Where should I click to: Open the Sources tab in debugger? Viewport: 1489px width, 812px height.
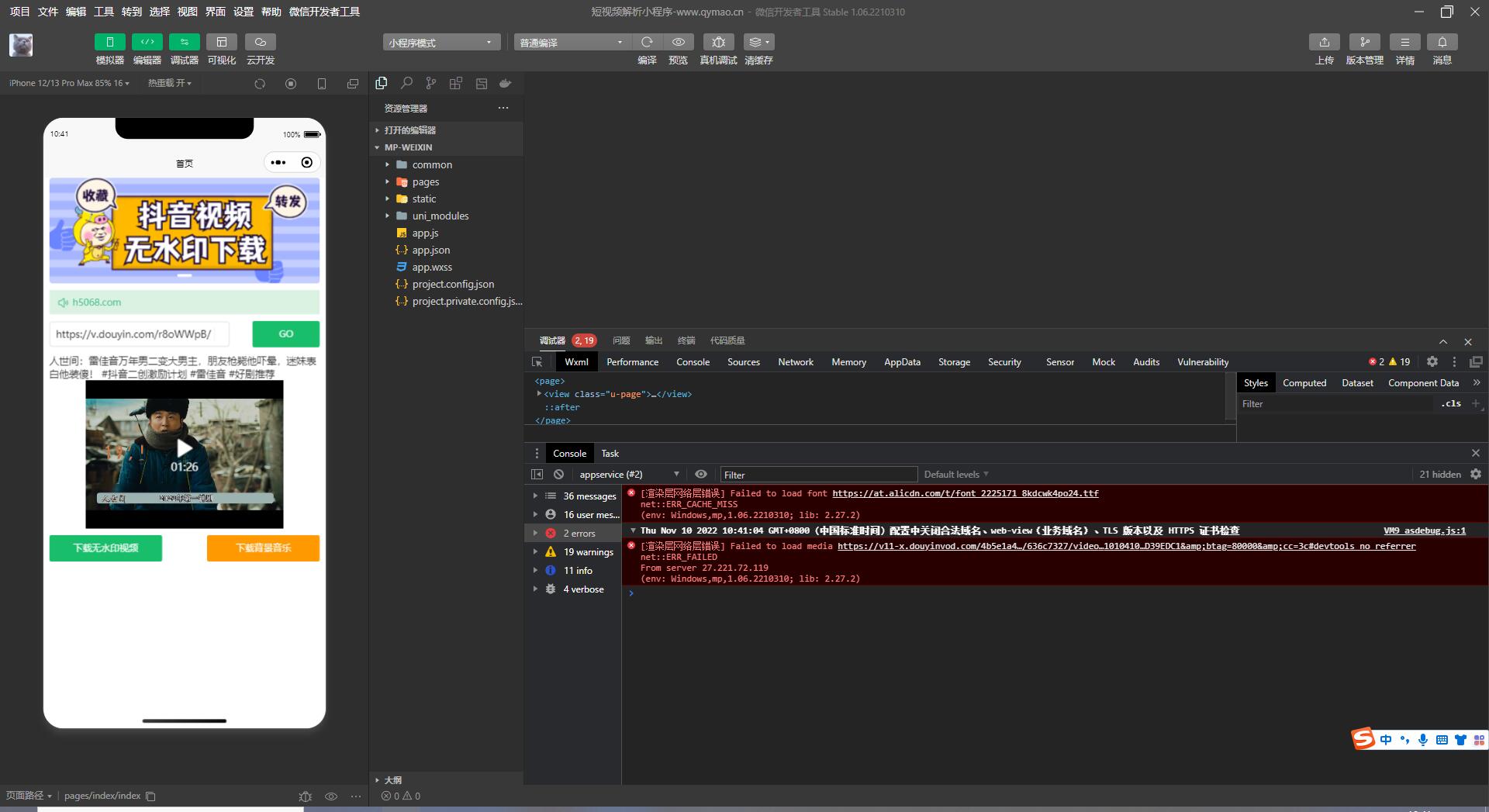(743, 362)
